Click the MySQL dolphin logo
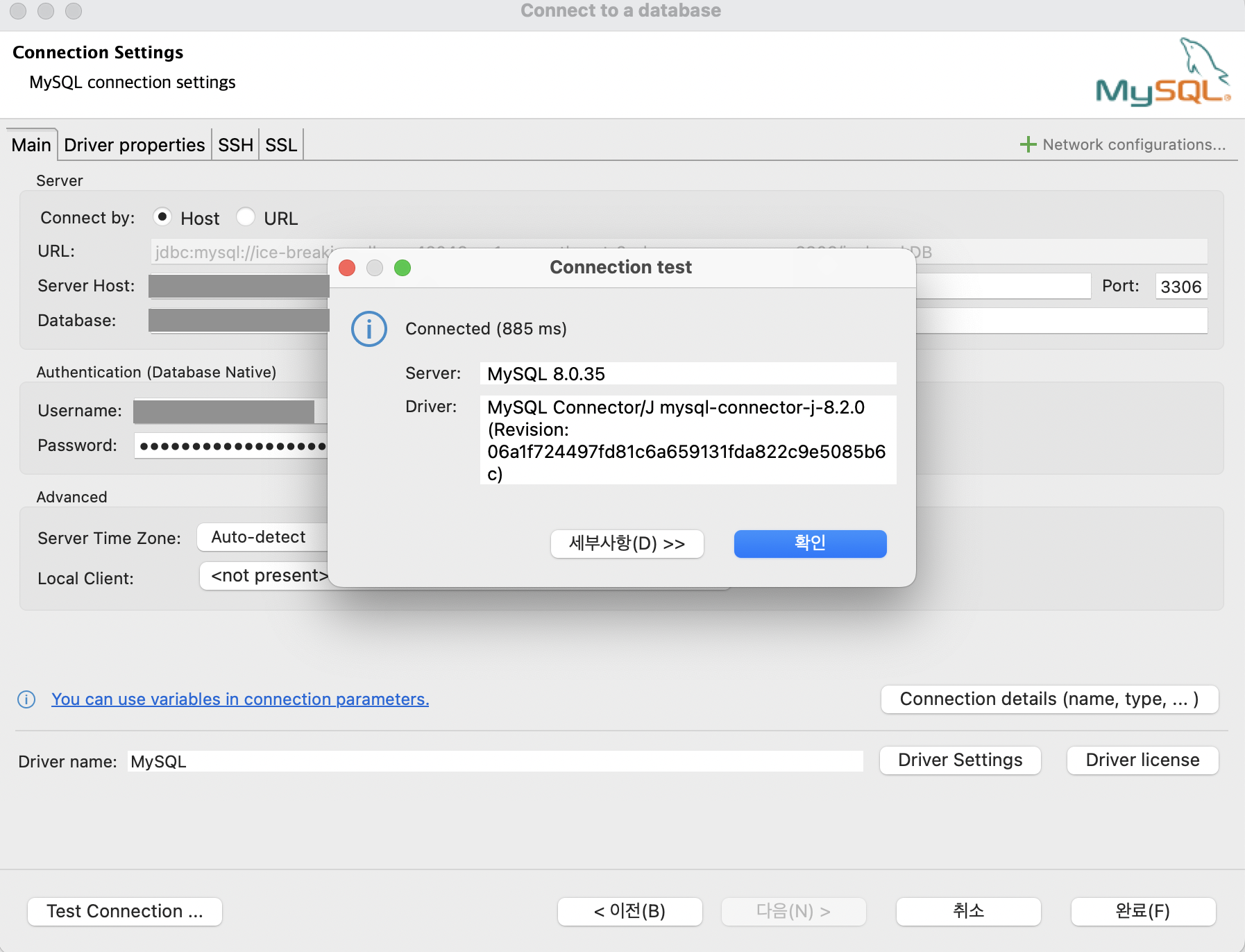Image resolution: width=1245 pixels, height=952 pixels. [x=1163, y=71]
